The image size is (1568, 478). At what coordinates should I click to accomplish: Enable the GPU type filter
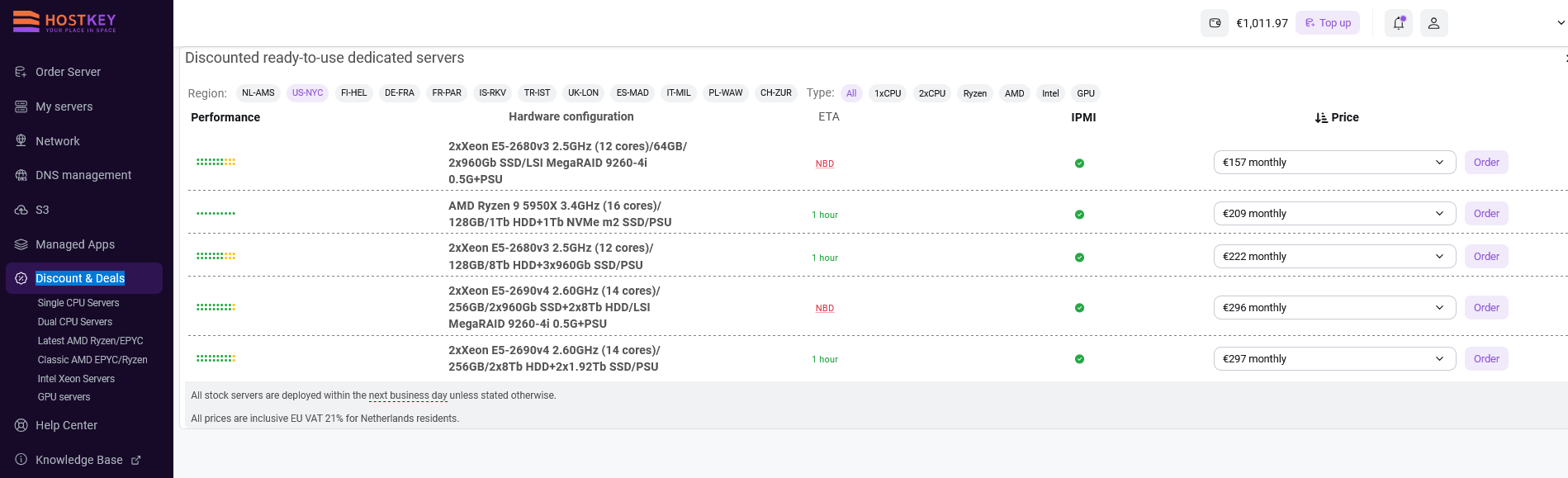pyautogui.click(x=1086, y=93)
